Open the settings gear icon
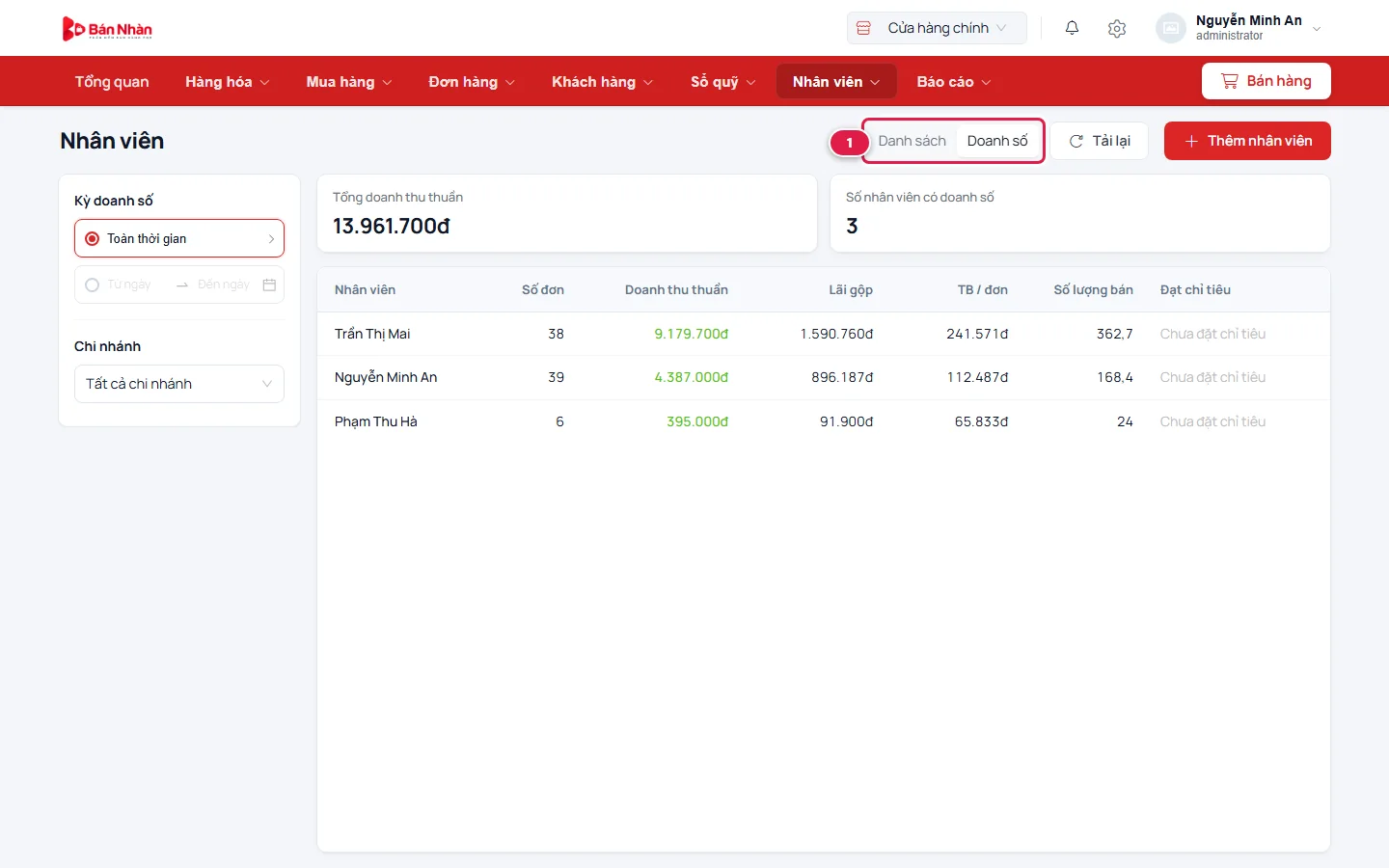Viewport: 1389px width, 868px height. click(x=1117, y=28)
